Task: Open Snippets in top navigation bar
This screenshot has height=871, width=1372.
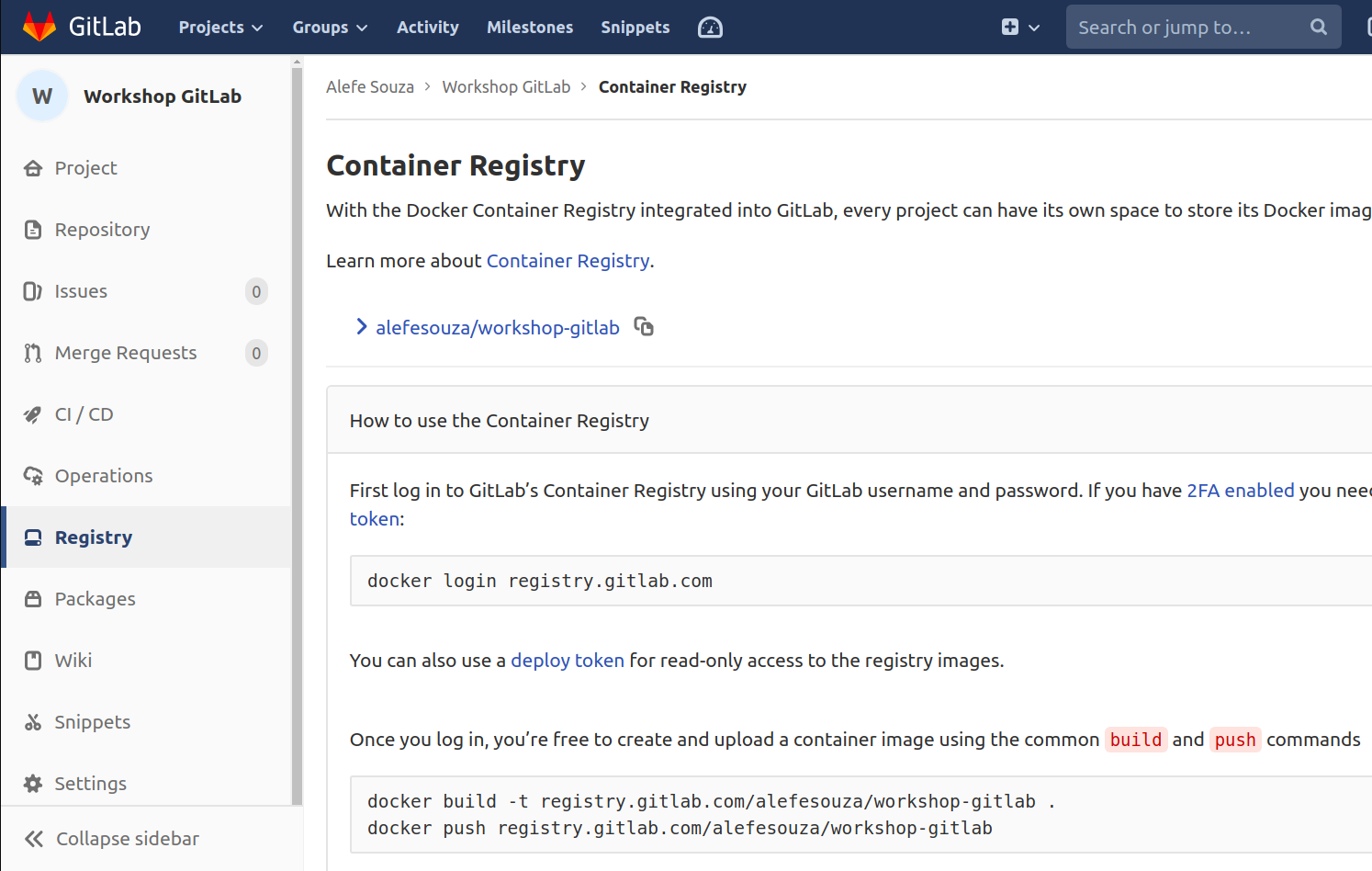Action: tap(635, 28)
